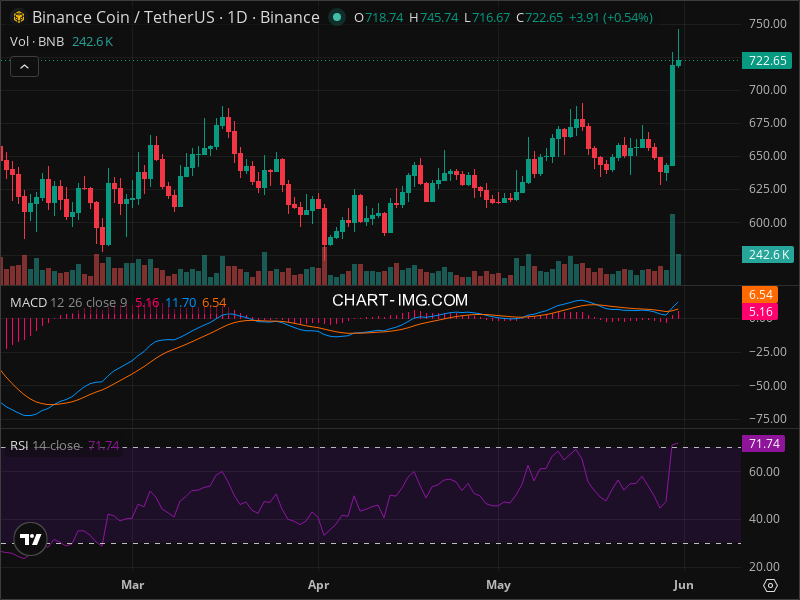The height and width of the screenshot is (600, 800).
Task: Click the −50.00 MACD axis label
Action: point(767,385)
